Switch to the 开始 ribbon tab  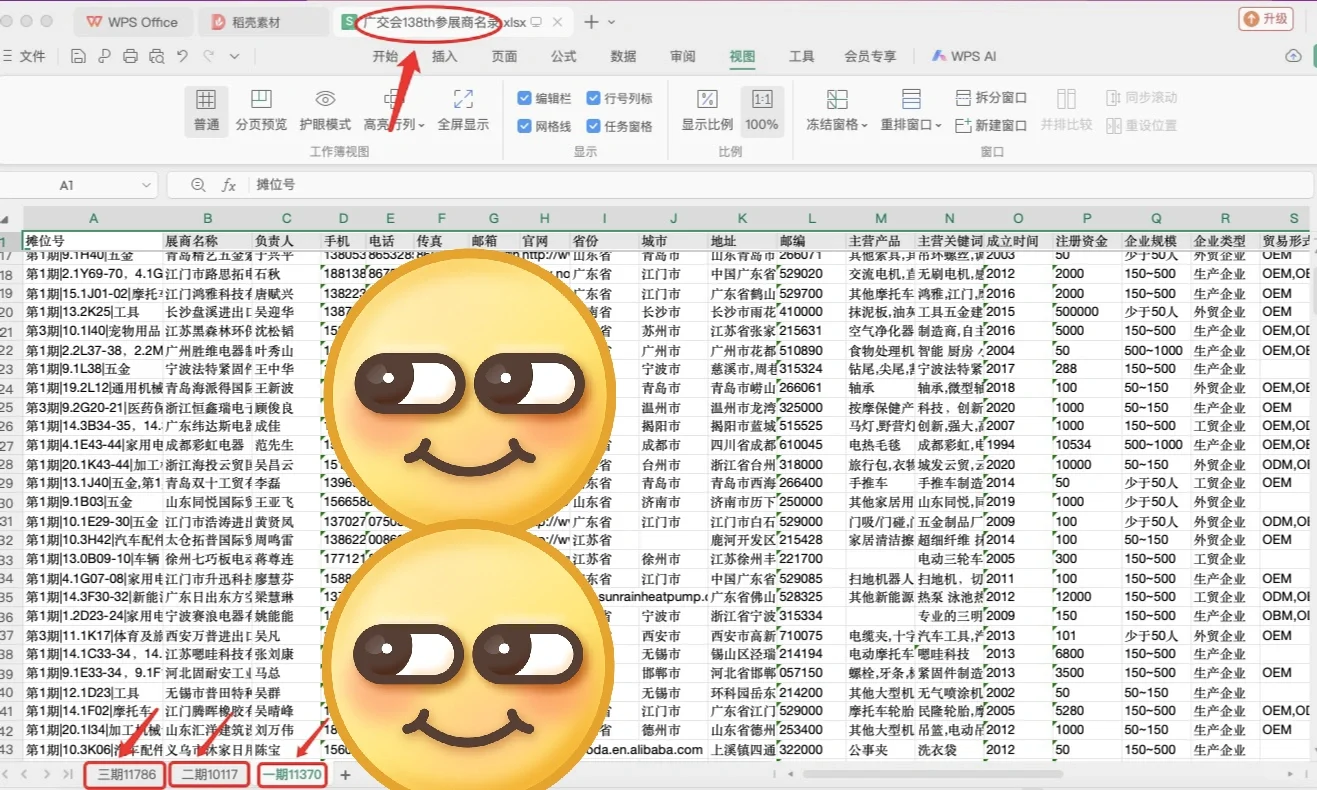[x=385, y=56]
